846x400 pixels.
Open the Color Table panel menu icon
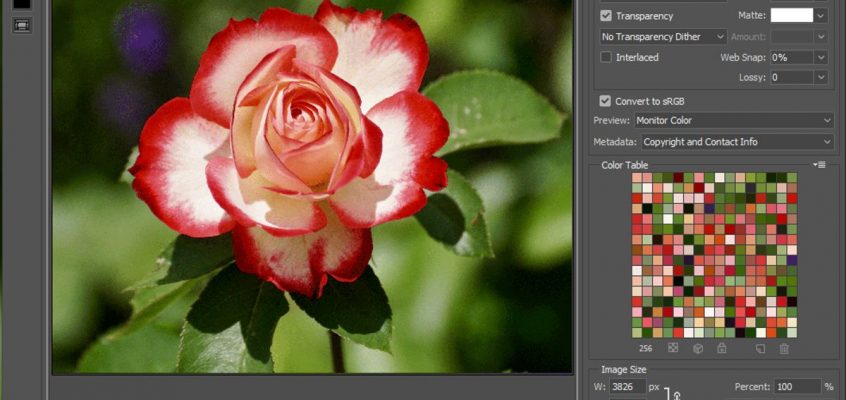(821, 165)
